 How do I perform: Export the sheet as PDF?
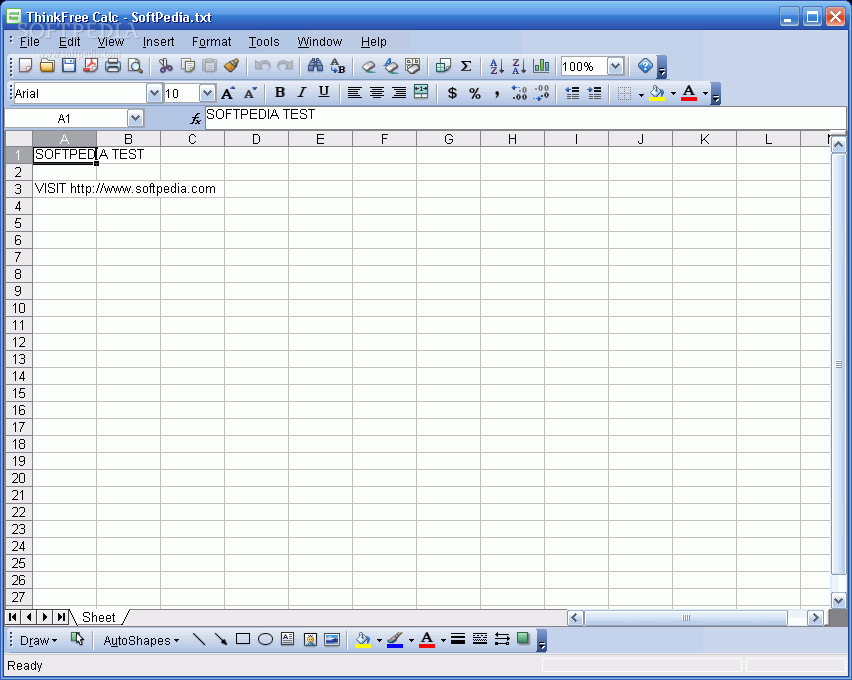pyautogui.click(x=91, y=66)
